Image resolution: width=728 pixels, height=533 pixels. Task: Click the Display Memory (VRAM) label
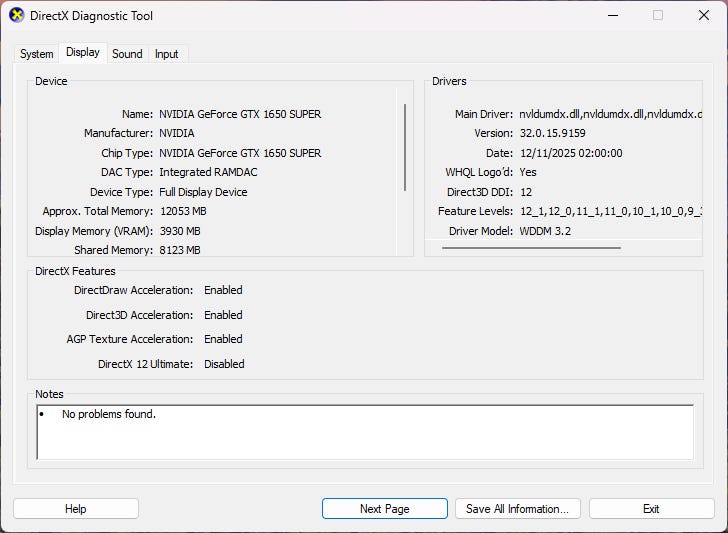94,231
